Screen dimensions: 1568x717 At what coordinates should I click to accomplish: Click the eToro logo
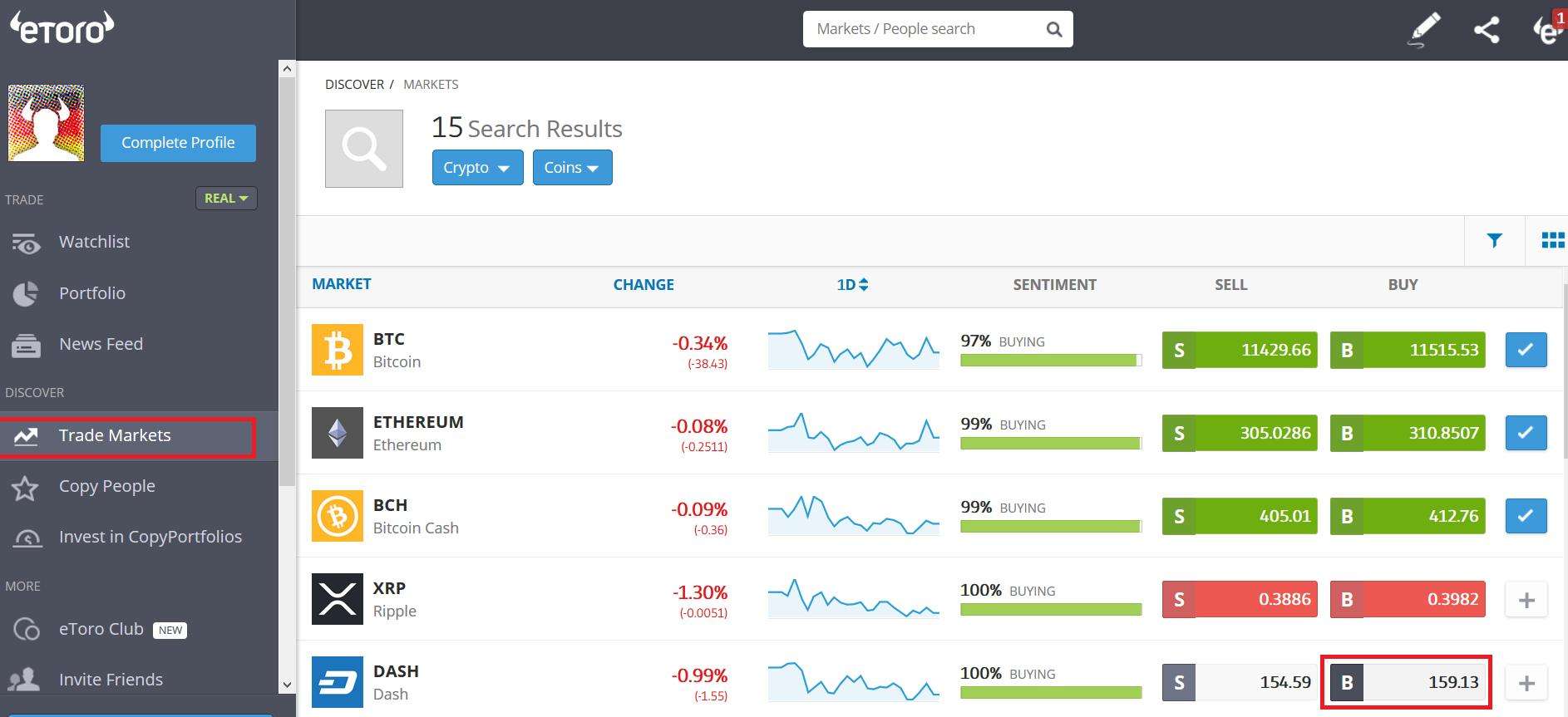[62, 27]
